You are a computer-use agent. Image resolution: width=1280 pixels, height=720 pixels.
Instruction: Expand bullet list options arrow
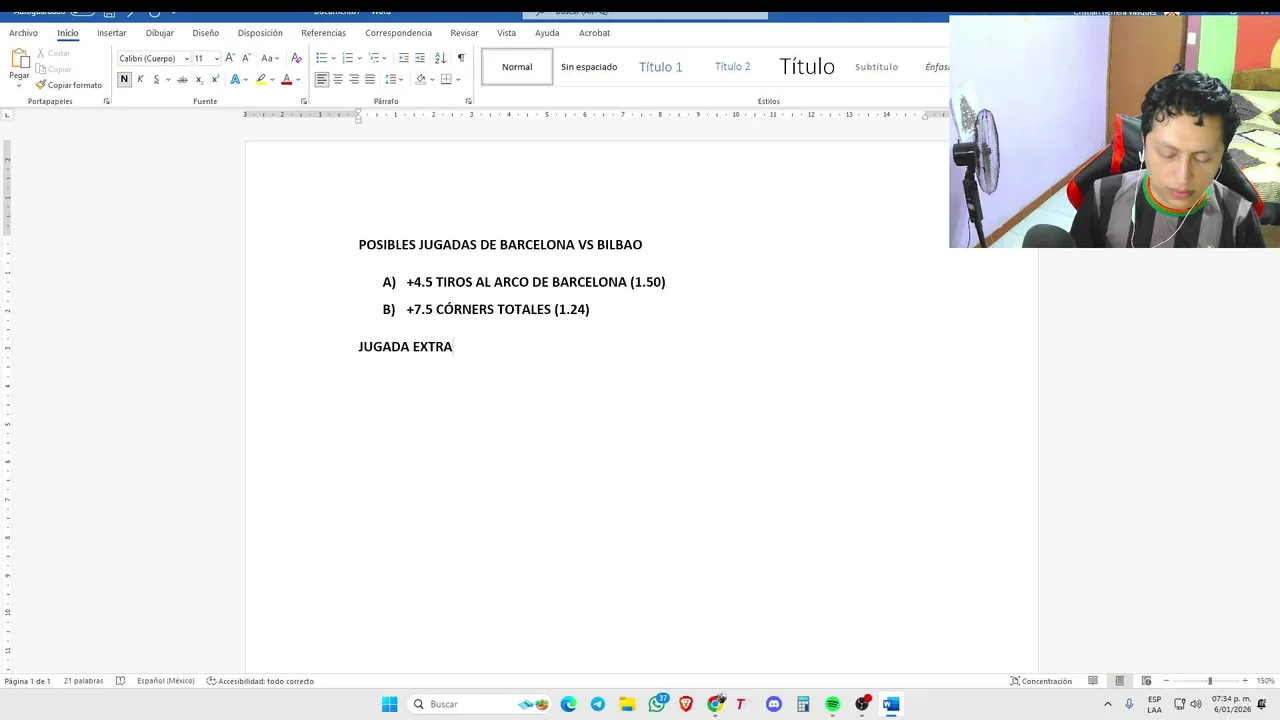point(333,58)
